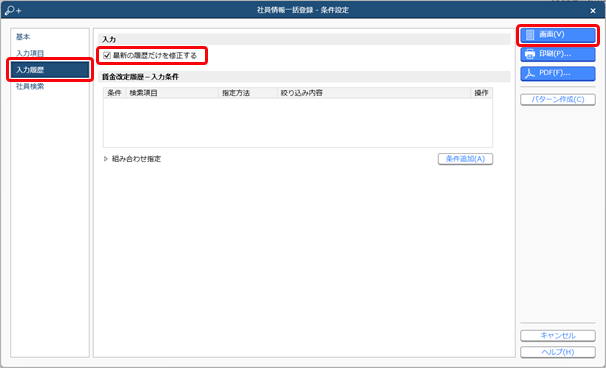This screenshot has height=368, width=606.
Task: Expand the 組み合わせ指定 section
Action: pyautogui.click(x=106, y=159)
